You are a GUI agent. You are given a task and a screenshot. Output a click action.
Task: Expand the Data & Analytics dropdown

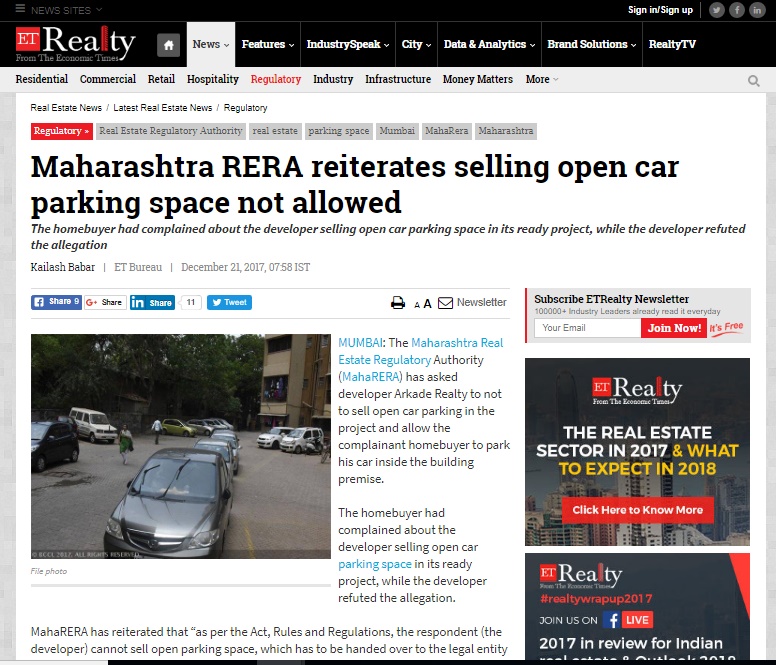point(489,45)
